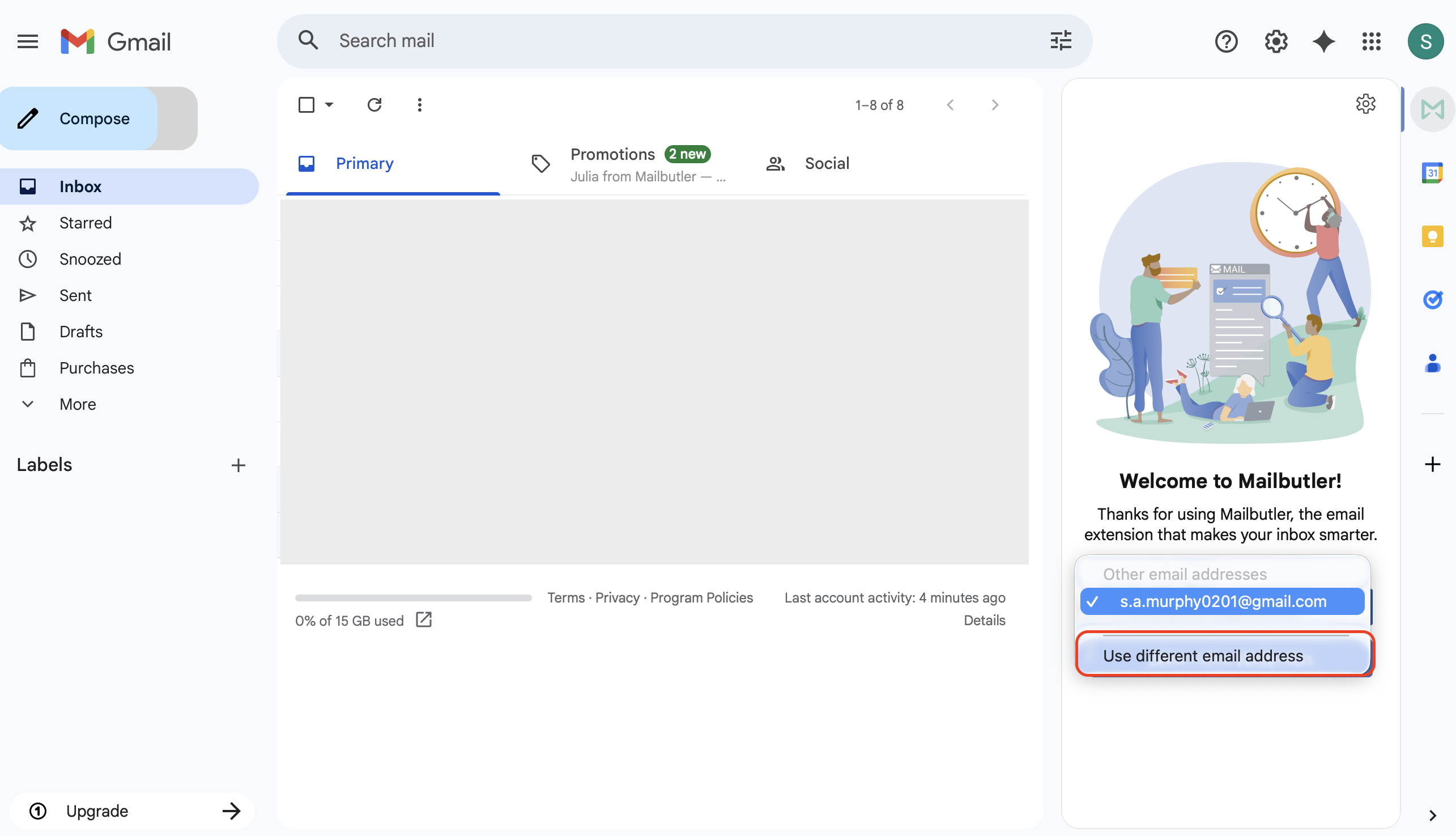Open the Drafts folder
The width and height of the screenshot is (1456, 836).
129,332
